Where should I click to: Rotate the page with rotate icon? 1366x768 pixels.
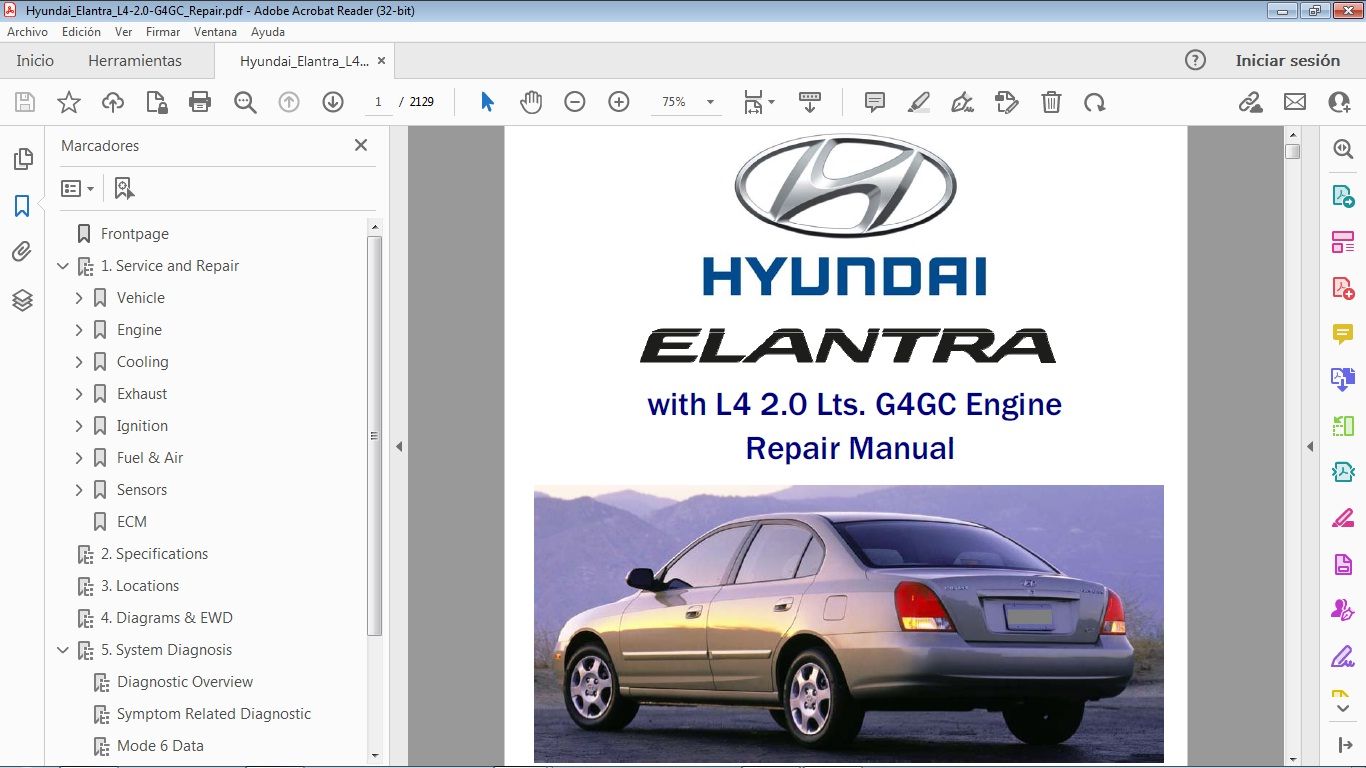(x=1095, y=102)
